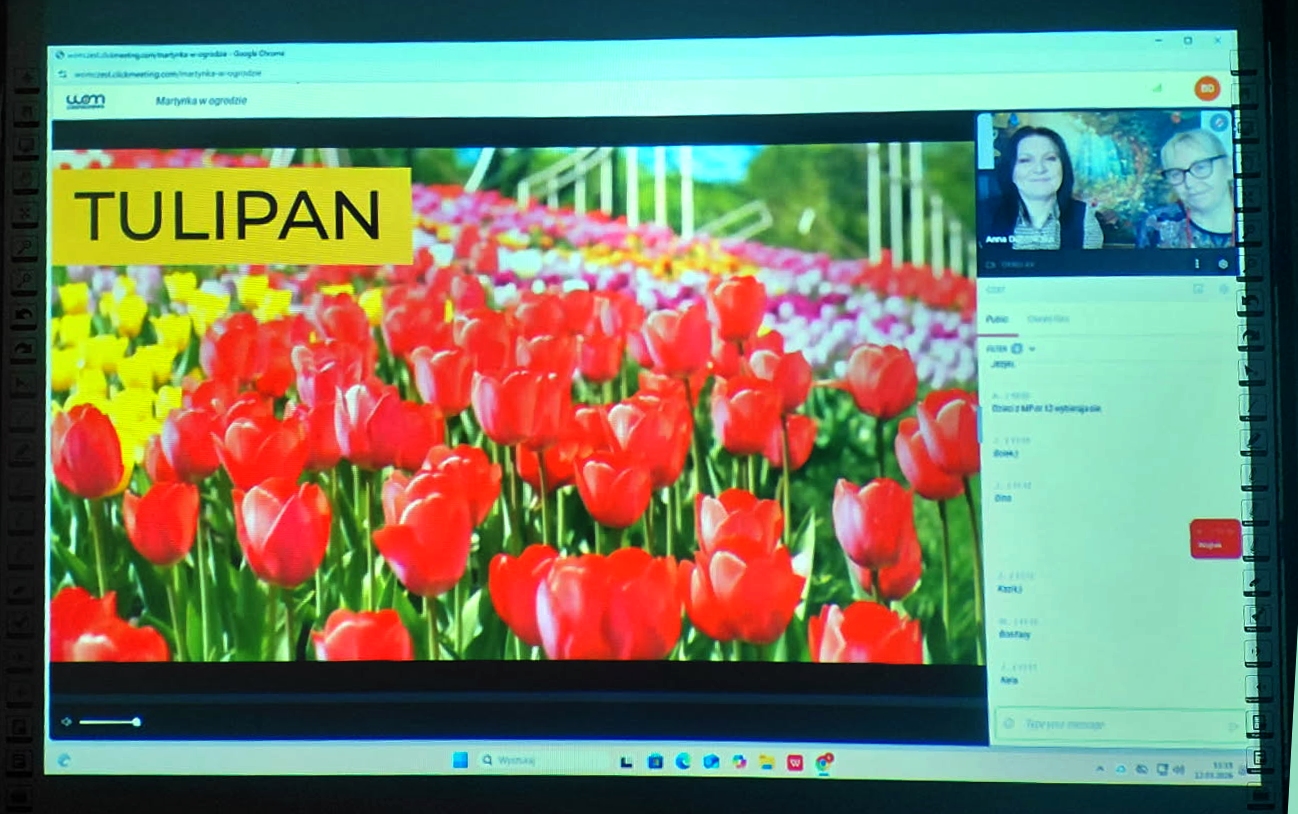This screenshot has width=1298, height=814.
Task: Click the blue round icon on video corner
Action: tap(1217, 122)
